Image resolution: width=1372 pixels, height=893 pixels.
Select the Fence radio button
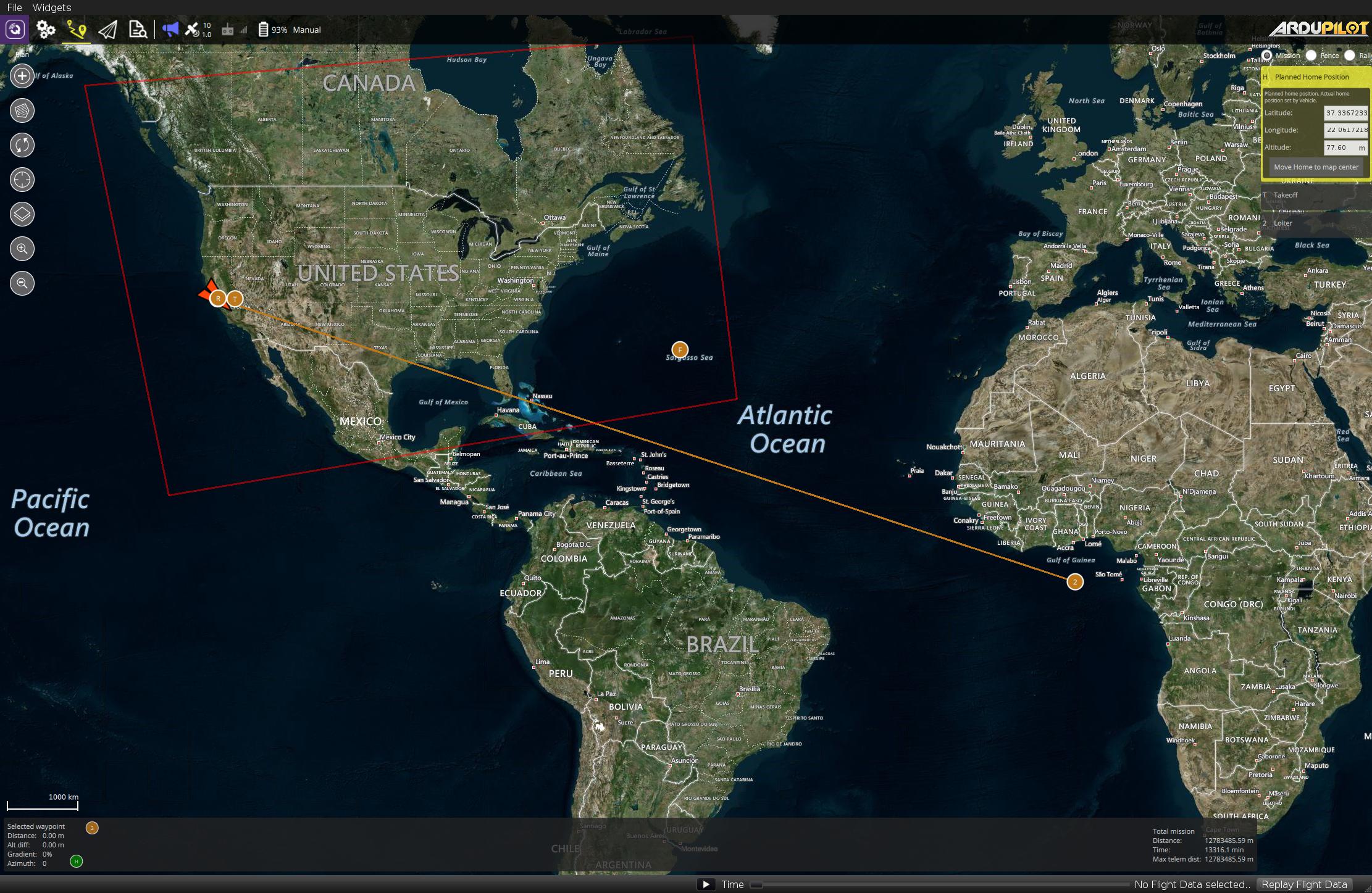pos(1323,56)
